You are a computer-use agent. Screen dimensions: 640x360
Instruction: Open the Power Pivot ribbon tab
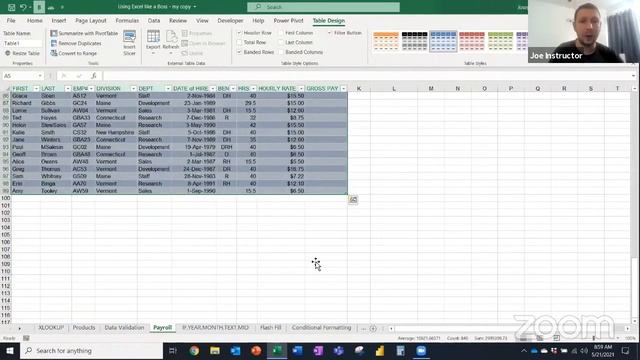coord(288,20)
